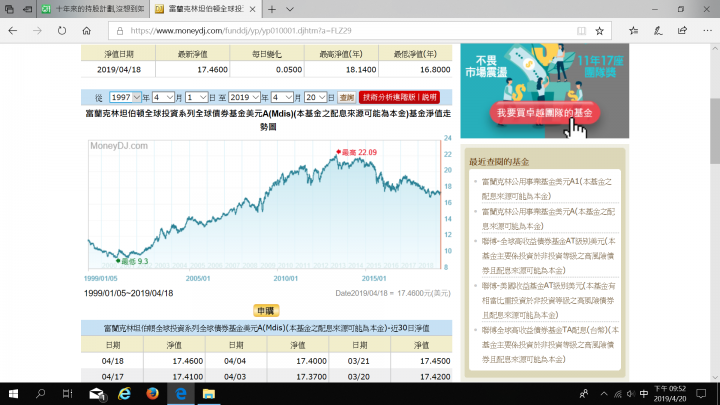720x405 pixels.
Task: Open reading view icon in address bar
Action: tap(581, 31)
